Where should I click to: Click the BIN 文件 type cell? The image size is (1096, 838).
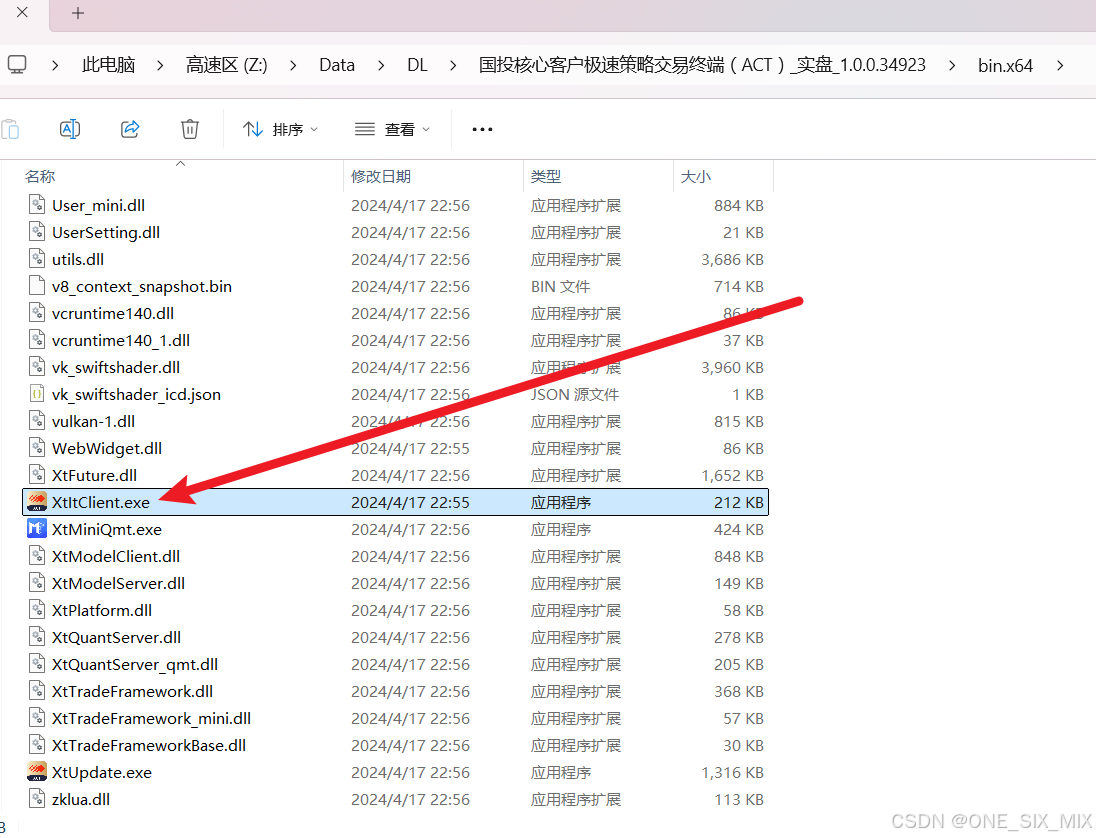click(x=560, y=287)
